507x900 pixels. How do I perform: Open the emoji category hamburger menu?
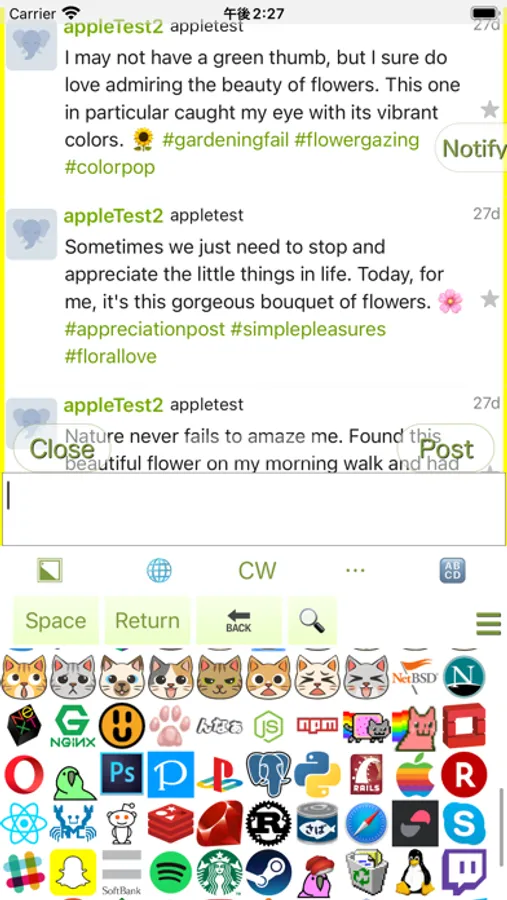click(489, 624)
